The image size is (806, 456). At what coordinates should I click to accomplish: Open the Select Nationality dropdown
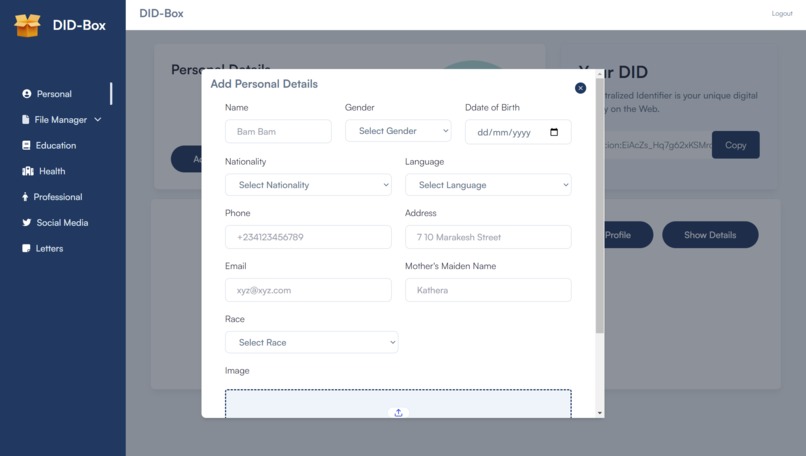(x=308, y=185)
